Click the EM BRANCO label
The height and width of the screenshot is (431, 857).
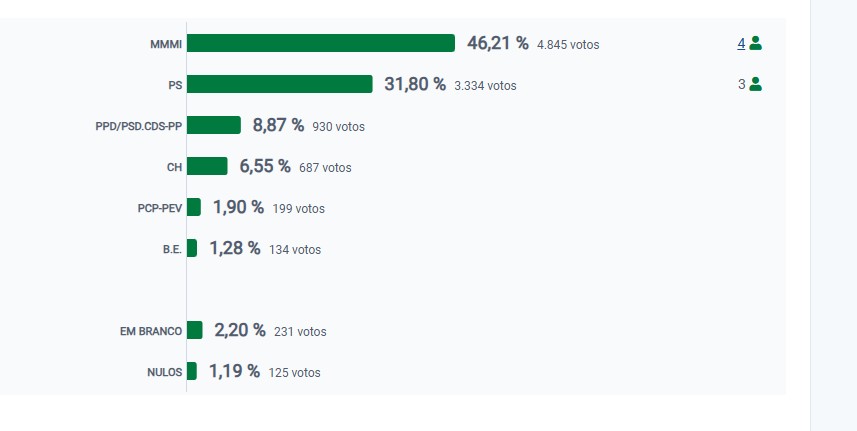coord(151,331)
